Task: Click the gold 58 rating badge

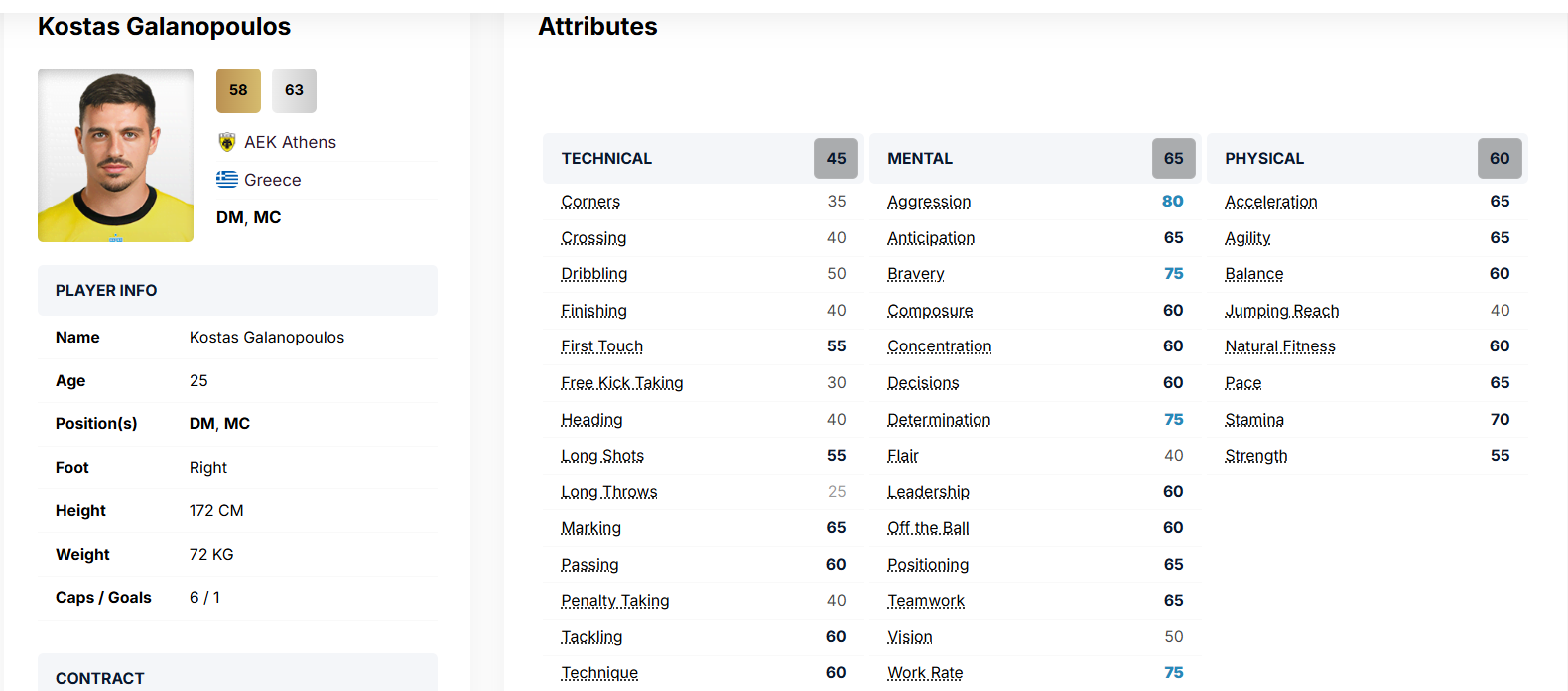Action: [238, 90]
